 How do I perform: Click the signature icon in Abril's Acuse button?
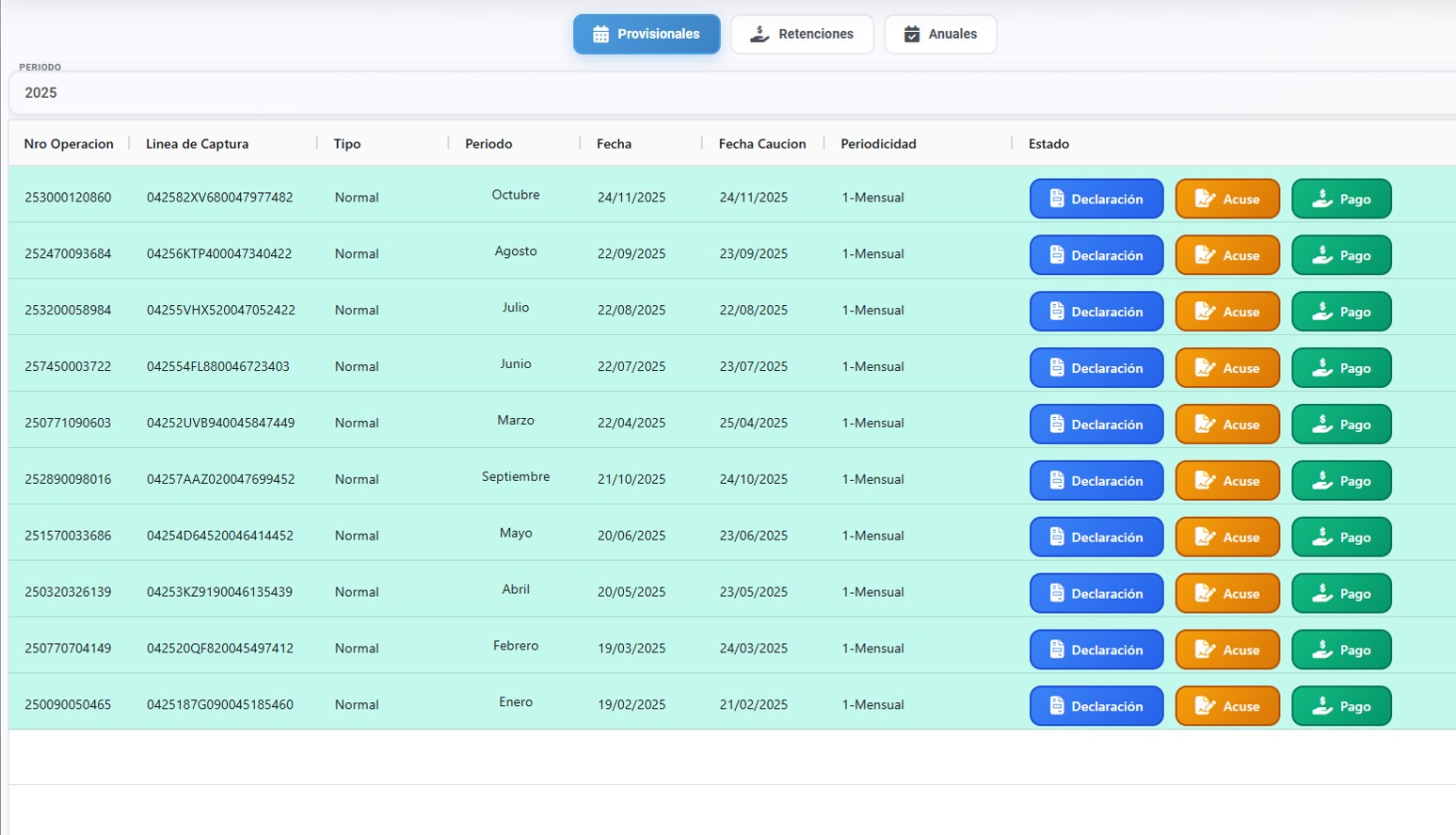pos(1205,594)
